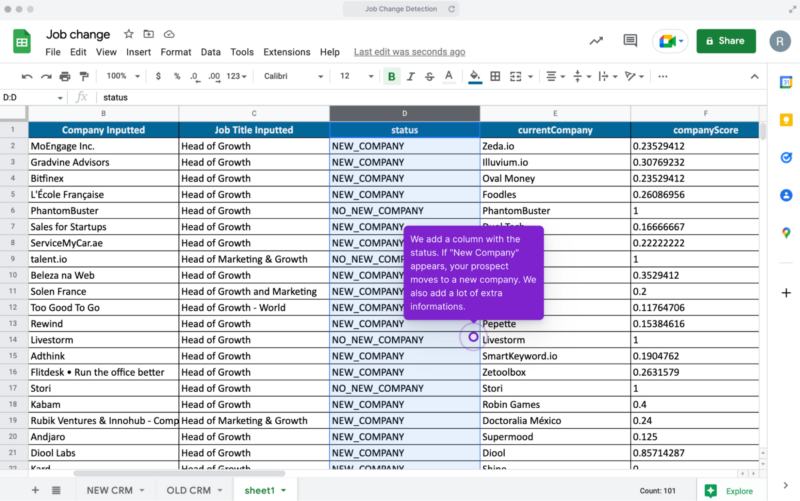Show all sheets list icon

56,490
